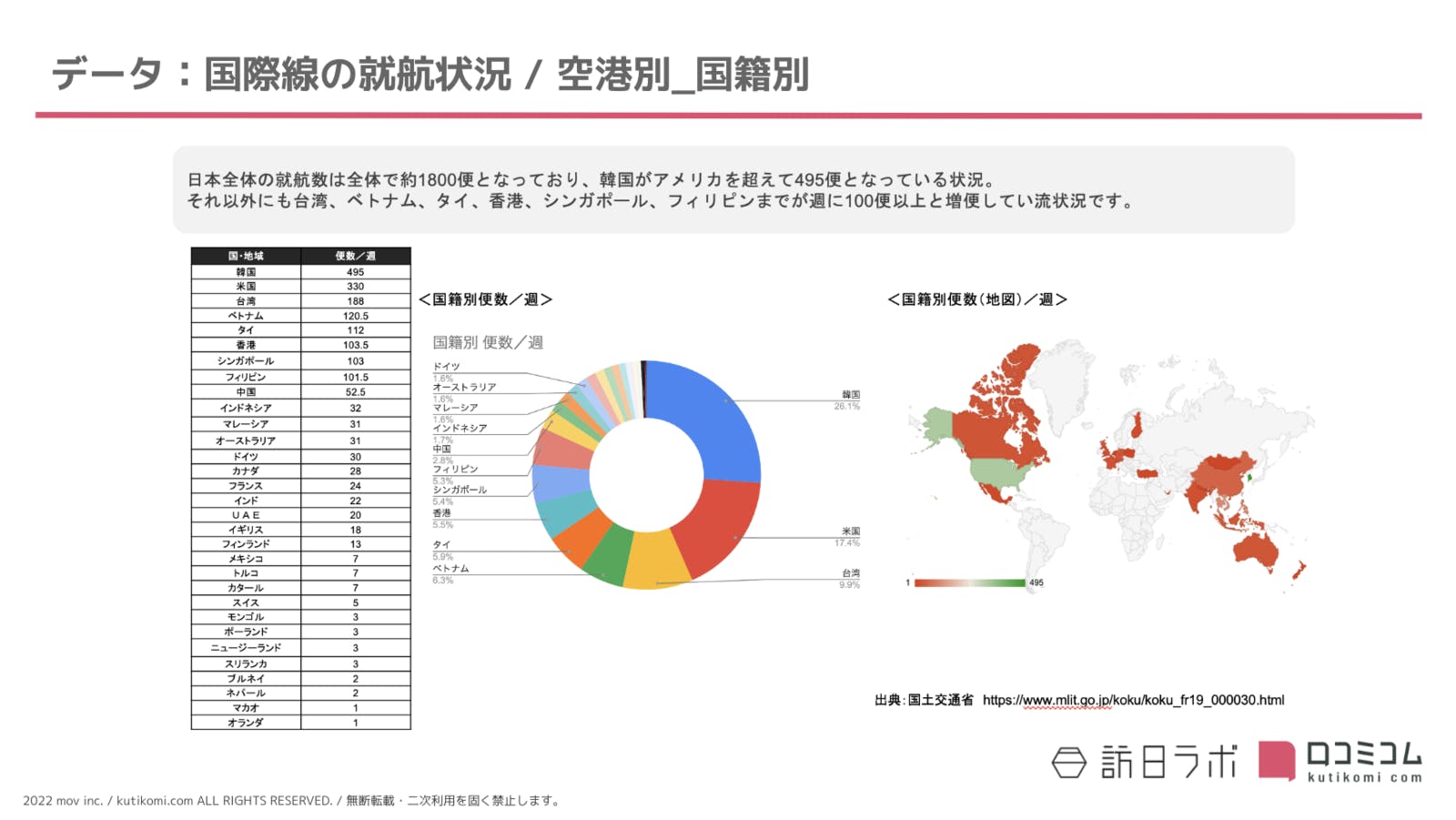Image resolution: width=1456 pixels, height=820 pixels.
Task: Click the インドネシア table cell
Action: (x=246, y=408)
